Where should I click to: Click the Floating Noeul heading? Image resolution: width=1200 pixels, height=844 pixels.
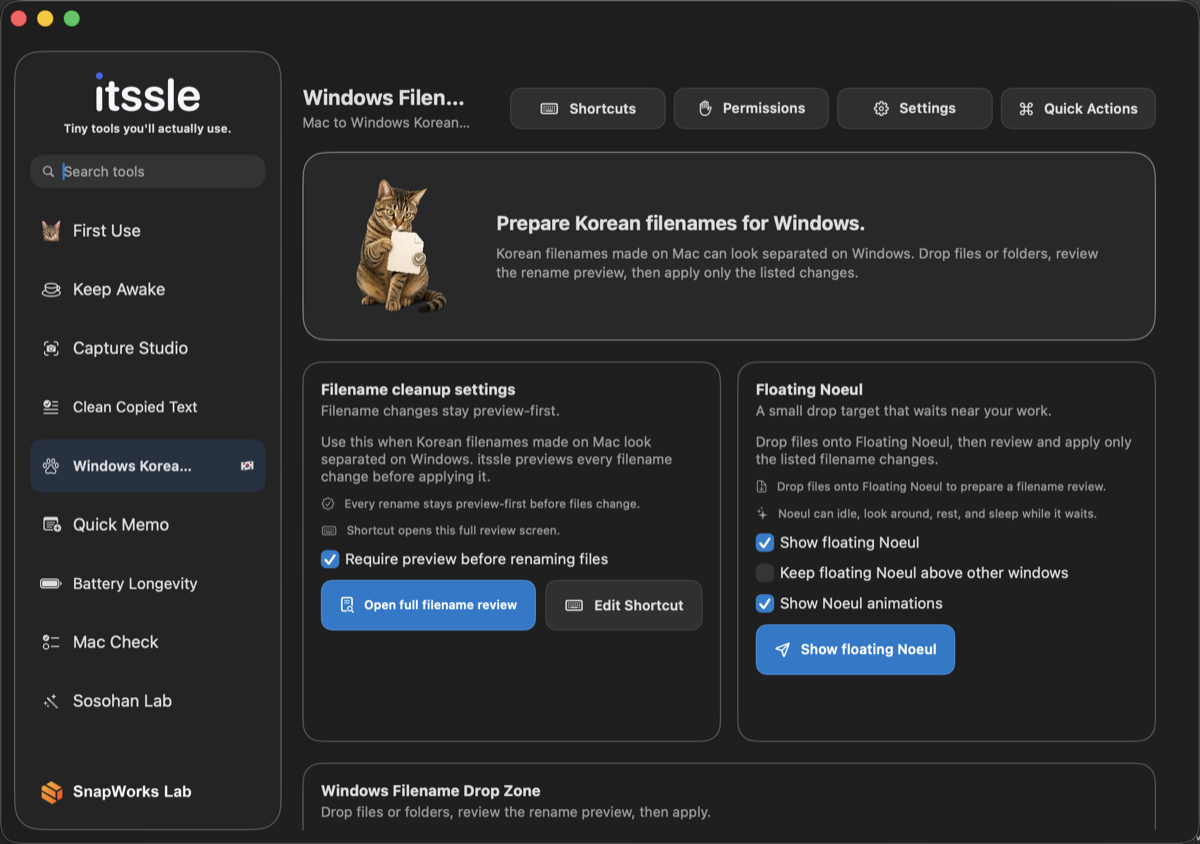point(809,390)
